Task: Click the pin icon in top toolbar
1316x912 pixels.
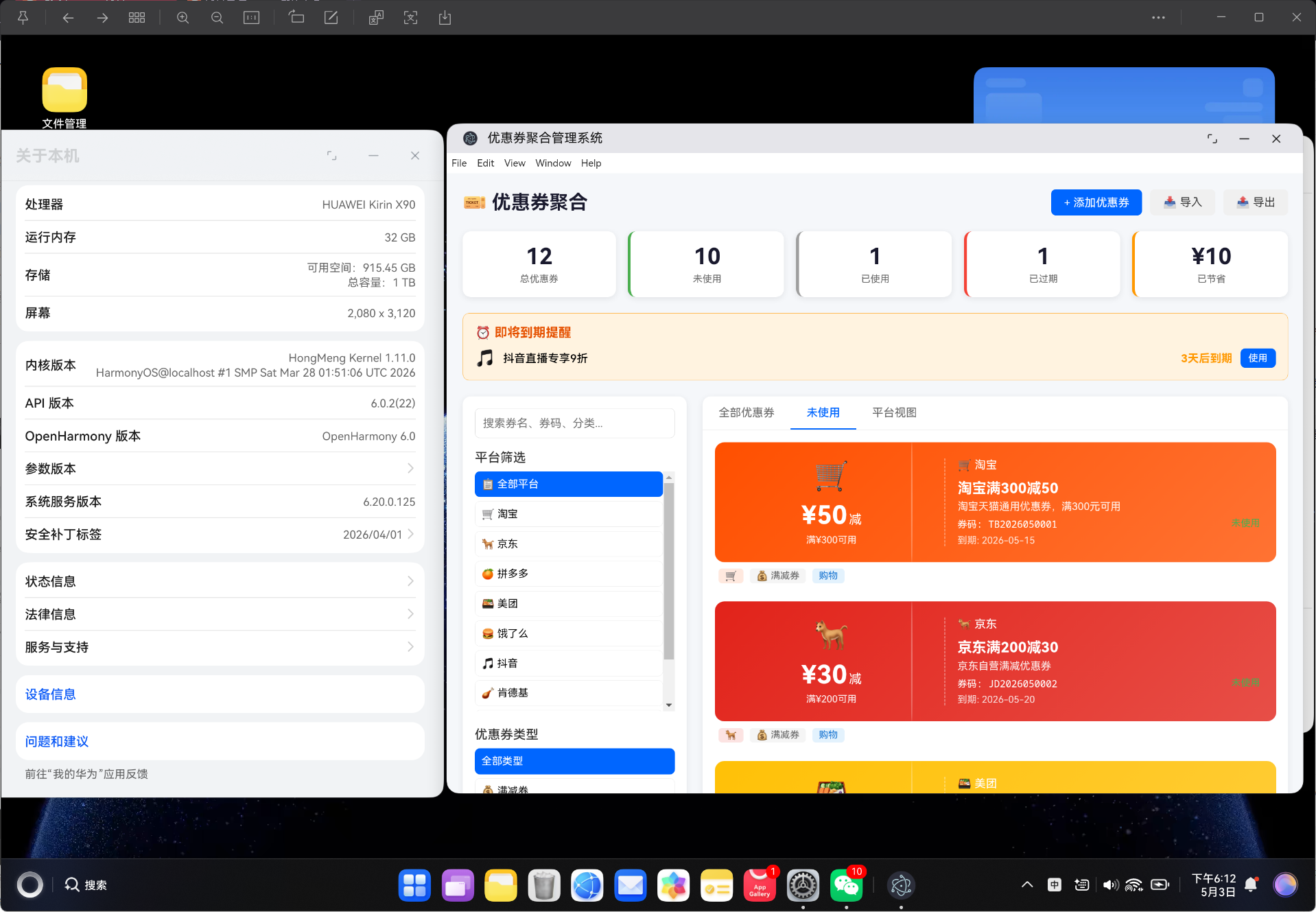Action: [x=23, y=18]
